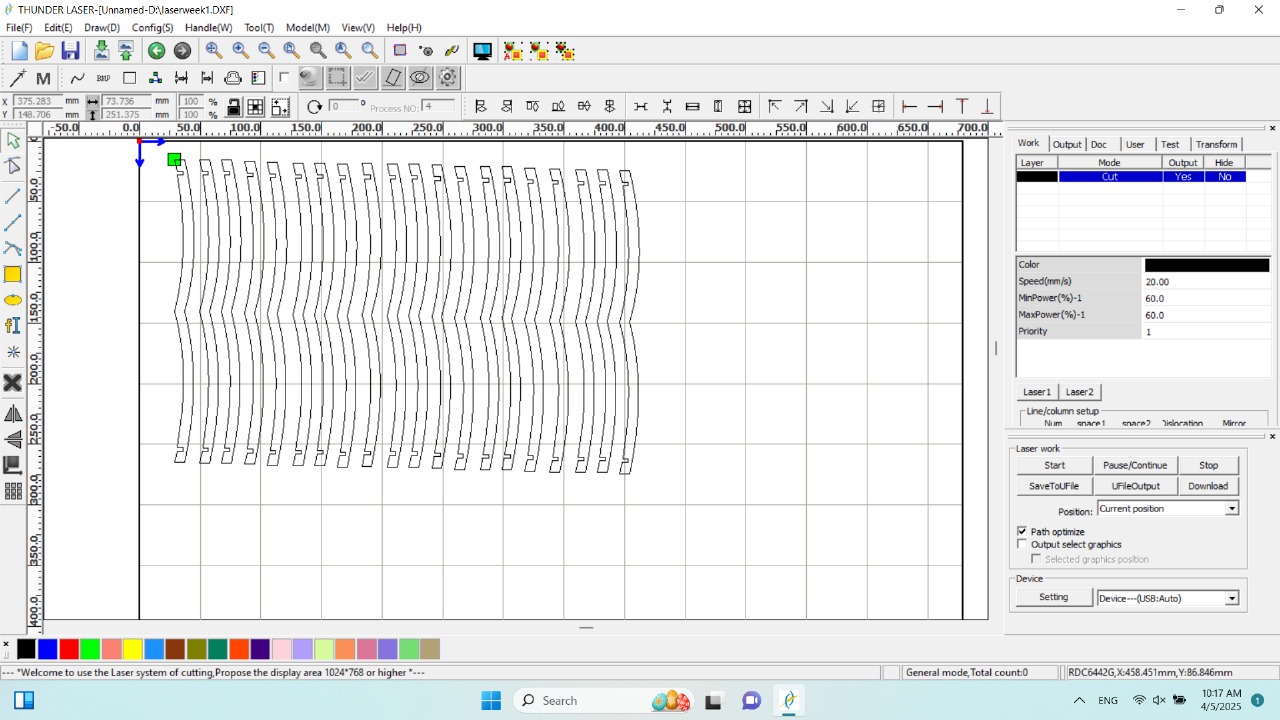This screenshot has width=1280, height=720.
Task: Open preview with the monitor icon
Action: [483, 50]
